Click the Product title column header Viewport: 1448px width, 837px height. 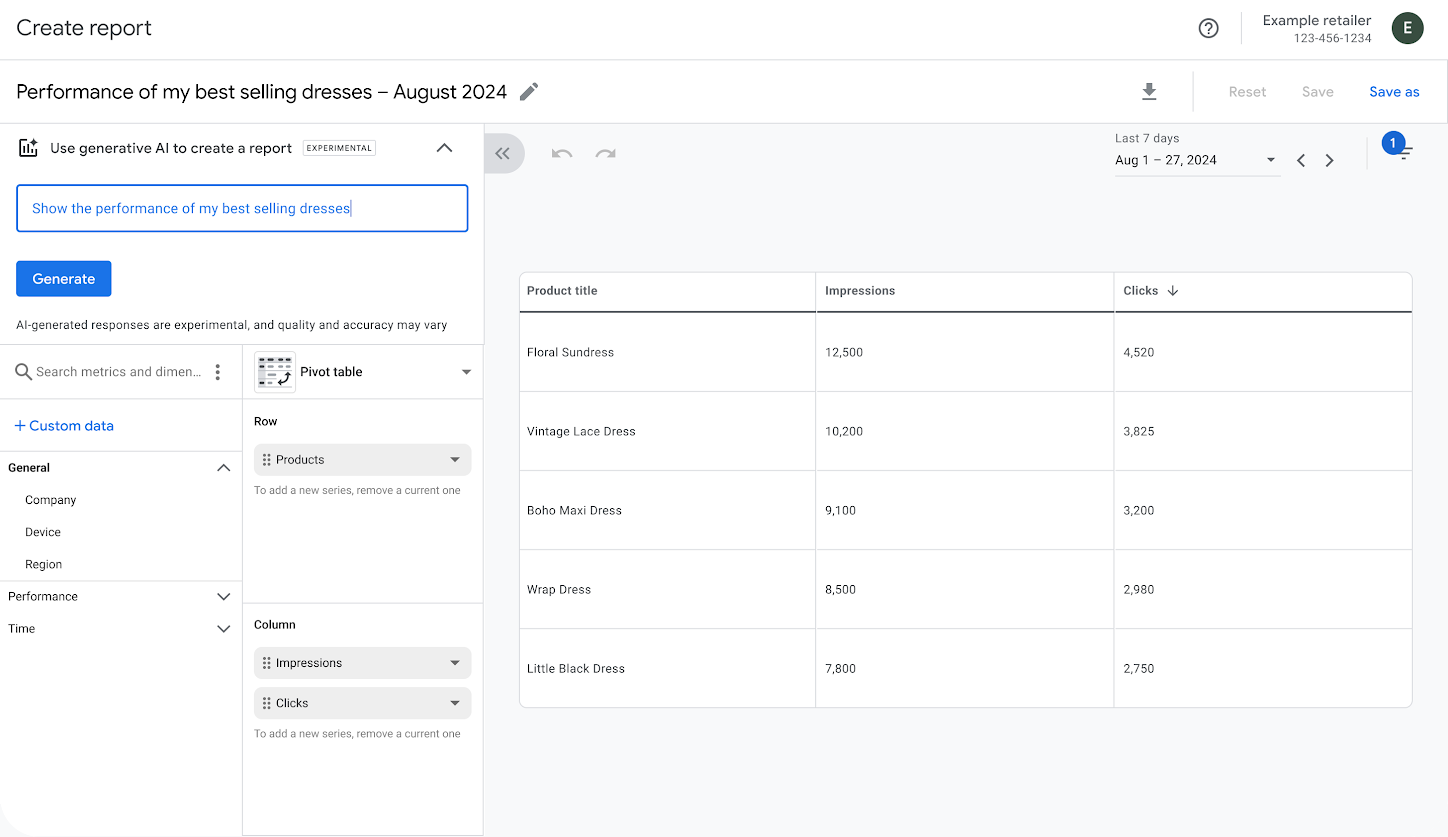pyautogui.click(x=562, y=291)
